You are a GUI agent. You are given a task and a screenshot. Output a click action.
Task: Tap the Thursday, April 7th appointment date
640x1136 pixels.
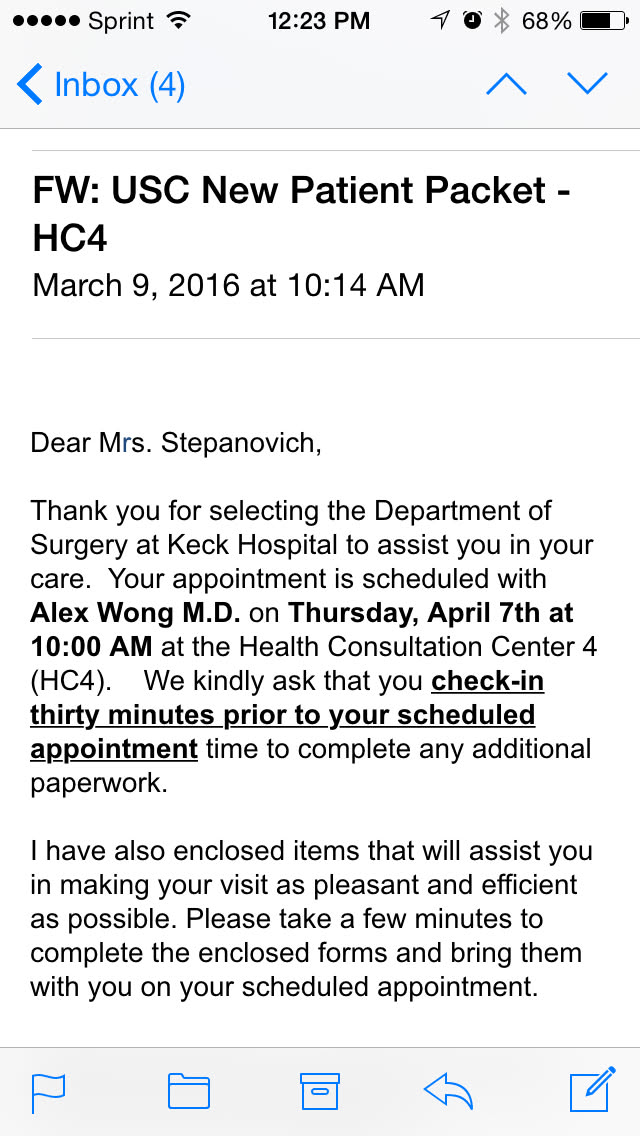coord(431,613)
